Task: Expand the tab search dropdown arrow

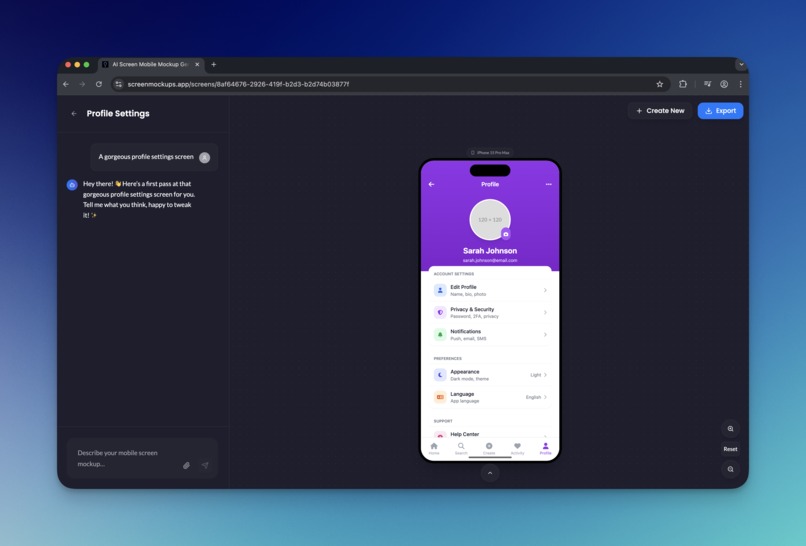Action: [741, 64]
